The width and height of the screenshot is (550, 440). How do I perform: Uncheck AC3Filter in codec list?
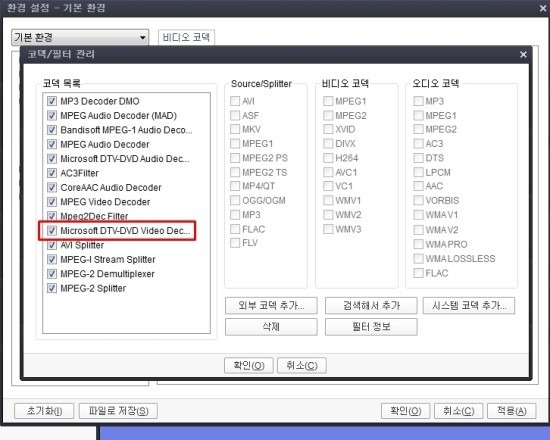tap(52, 173)
